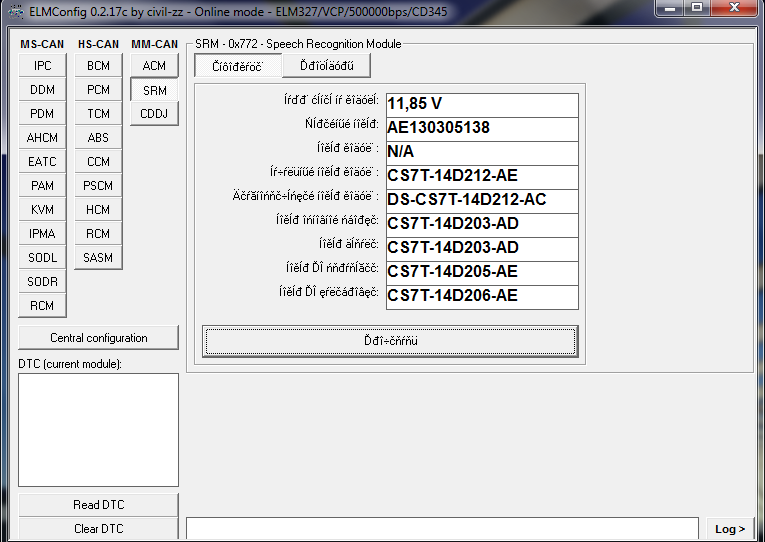Click the voltage value field 11,85 V

pos(481,104)
